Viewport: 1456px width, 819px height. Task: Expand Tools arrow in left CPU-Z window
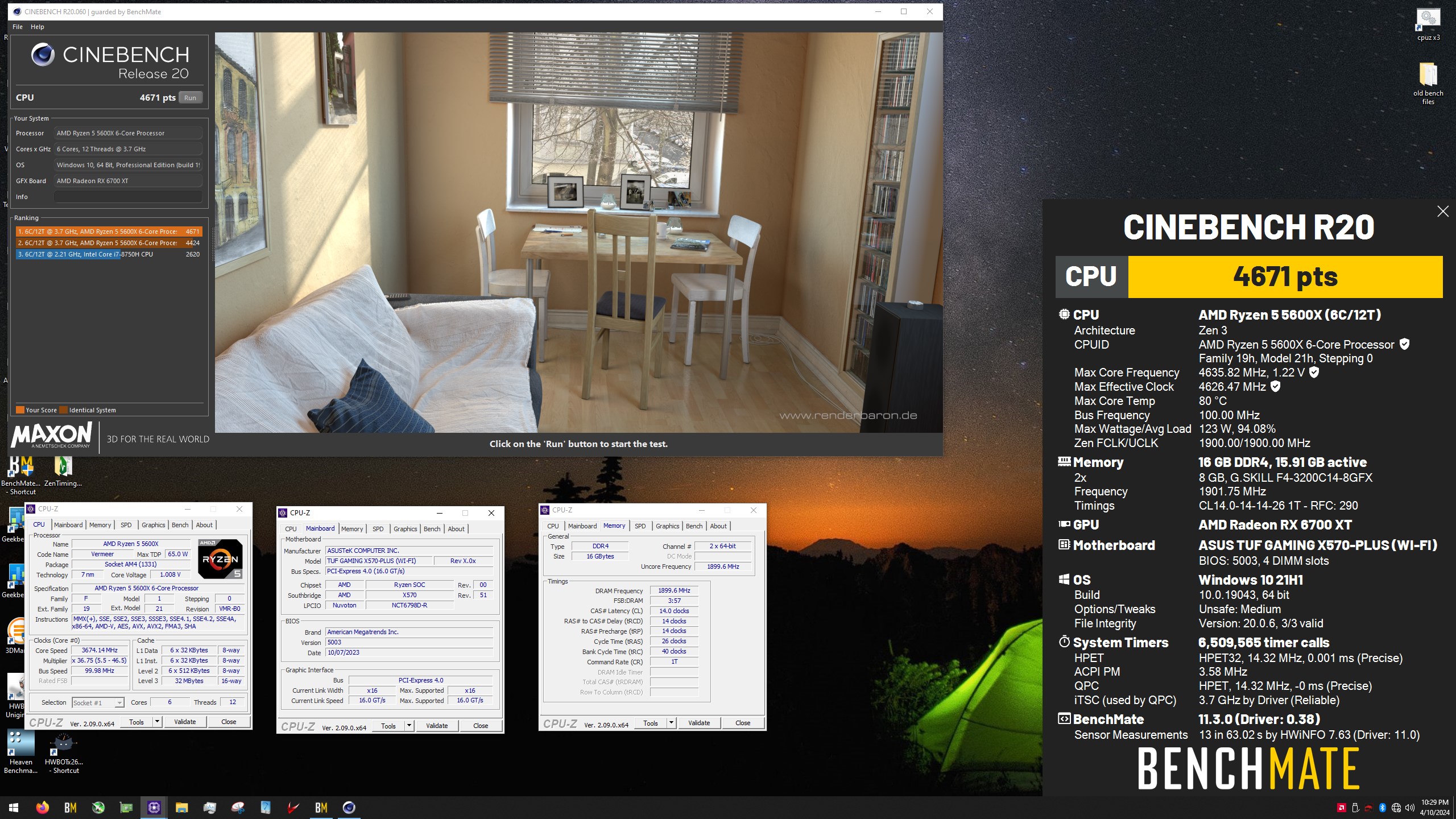point(157,722)
